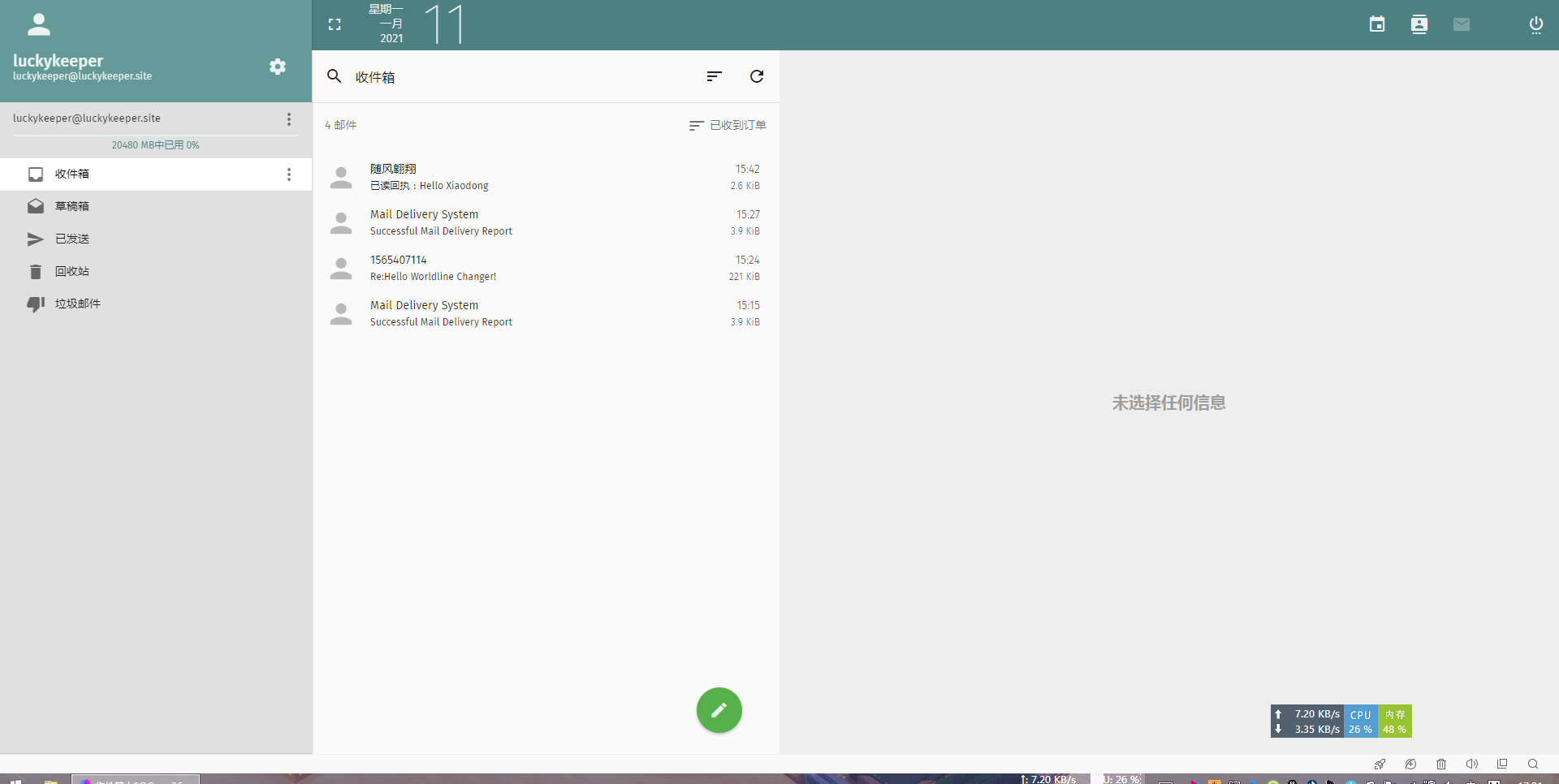Viewport: 1559px width, 784px height.
Task: Select the 垃圾邮件 junk folder
Action: [77, 304]
